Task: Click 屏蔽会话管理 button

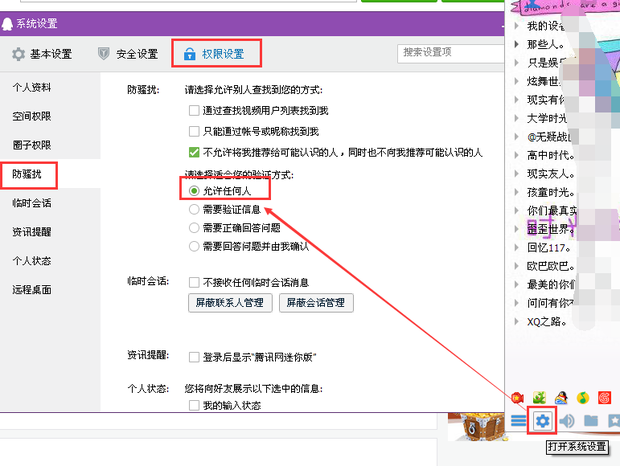Action: 316,303
